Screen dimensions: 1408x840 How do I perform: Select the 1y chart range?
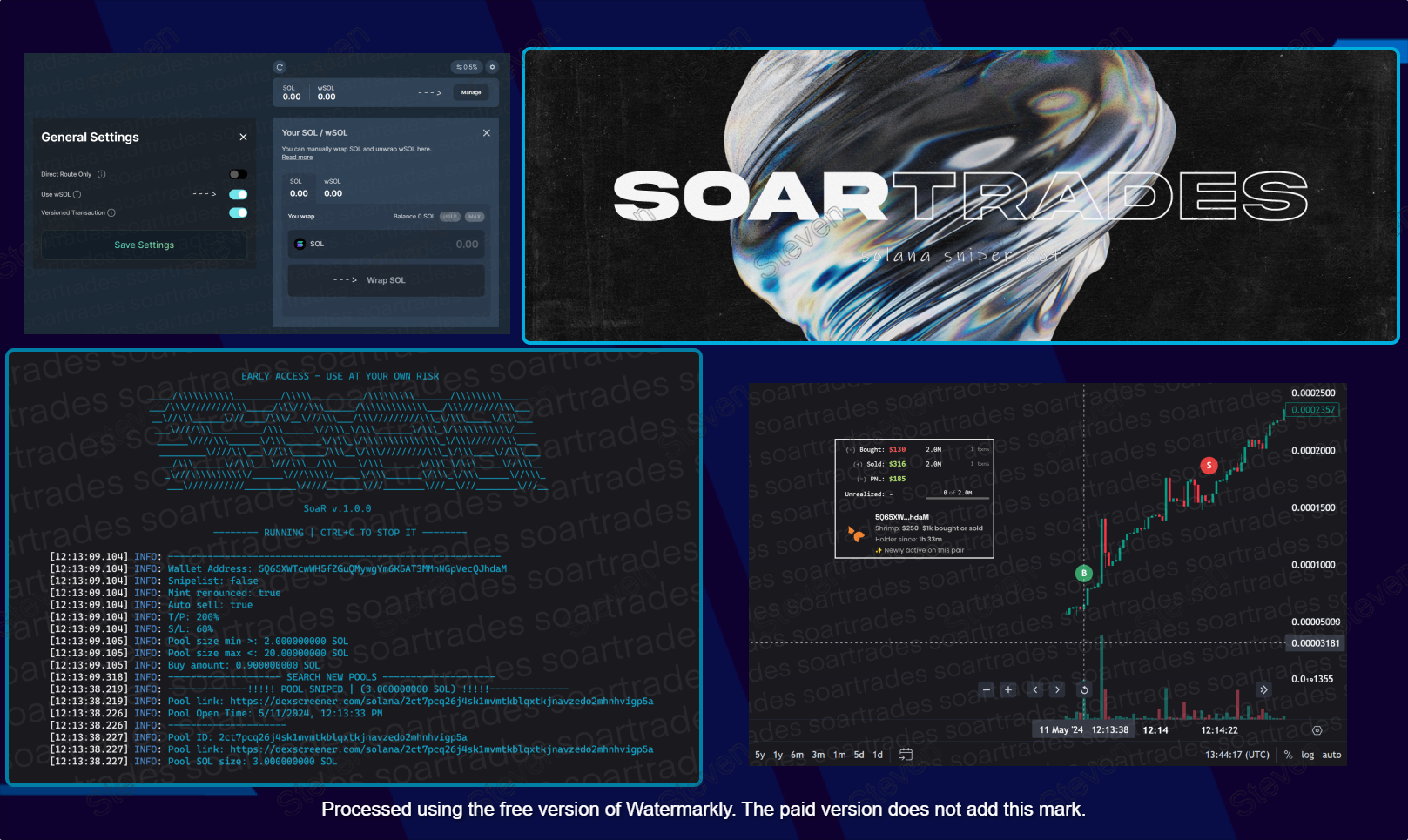(x=778, y=755)
